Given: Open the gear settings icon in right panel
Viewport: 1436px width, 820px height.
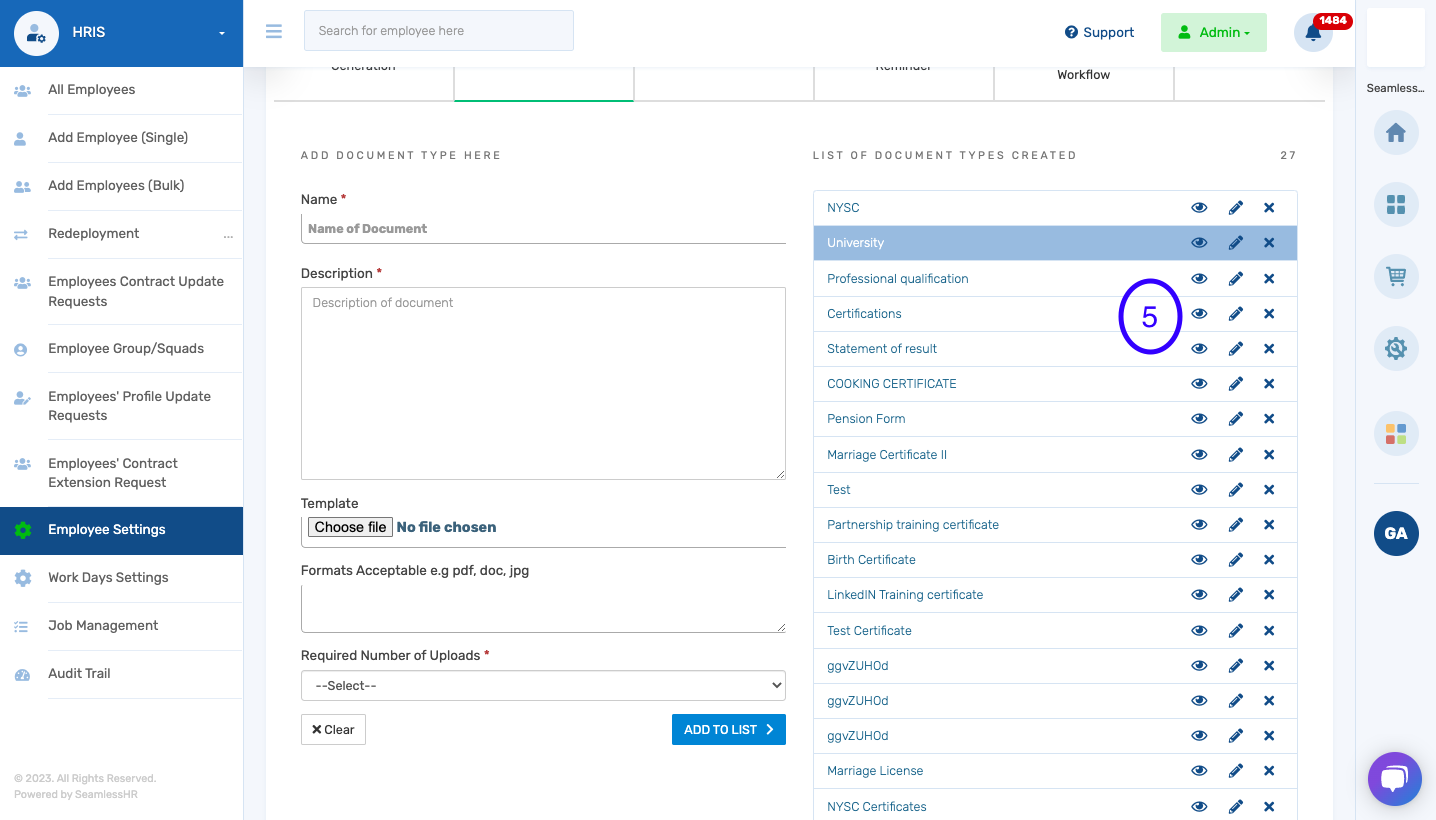Looking at the screenshot, I should 1396,348.
